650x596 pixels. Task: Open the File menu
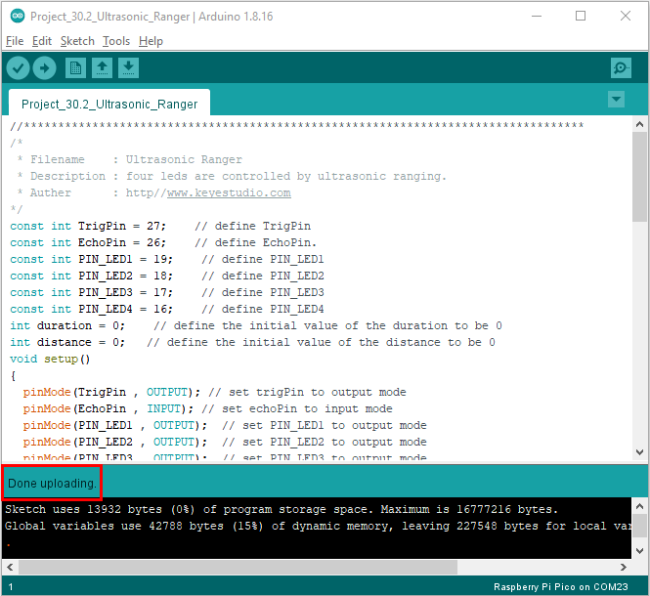tap(15, 41)
